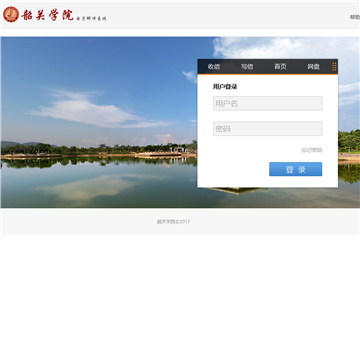Select the 首页 tab

point(280,67)
